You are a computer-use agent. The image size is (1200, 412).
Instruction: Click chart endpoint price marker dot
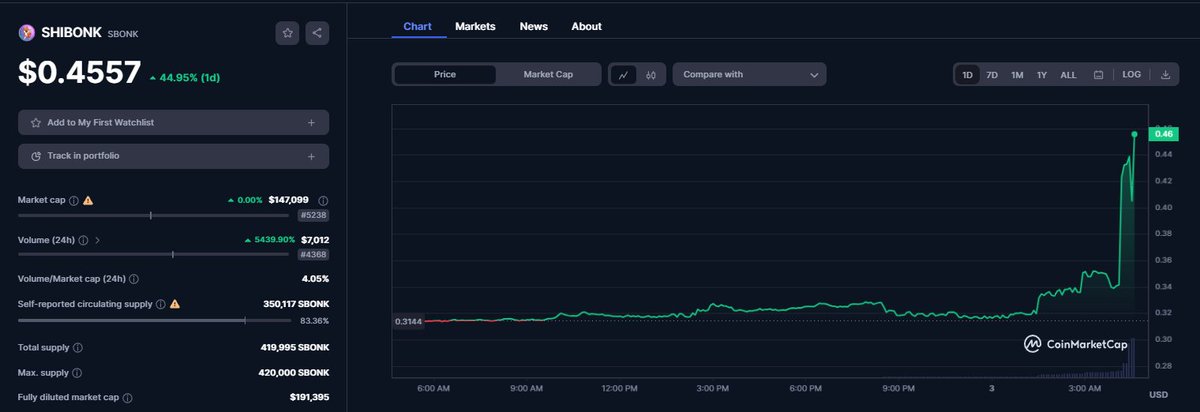click(1134, 134)
